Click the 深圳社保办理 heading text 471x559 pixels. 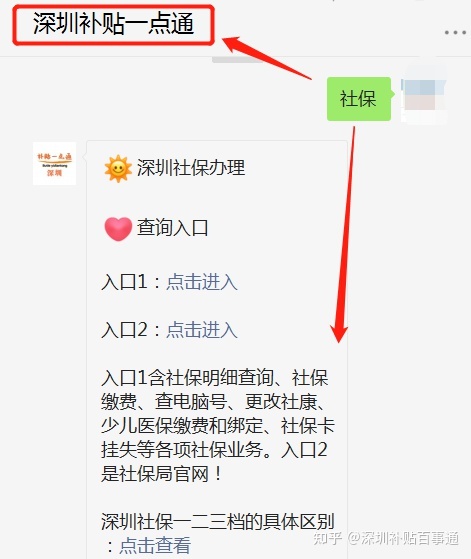pyautogui.click(x=191, y=168)
